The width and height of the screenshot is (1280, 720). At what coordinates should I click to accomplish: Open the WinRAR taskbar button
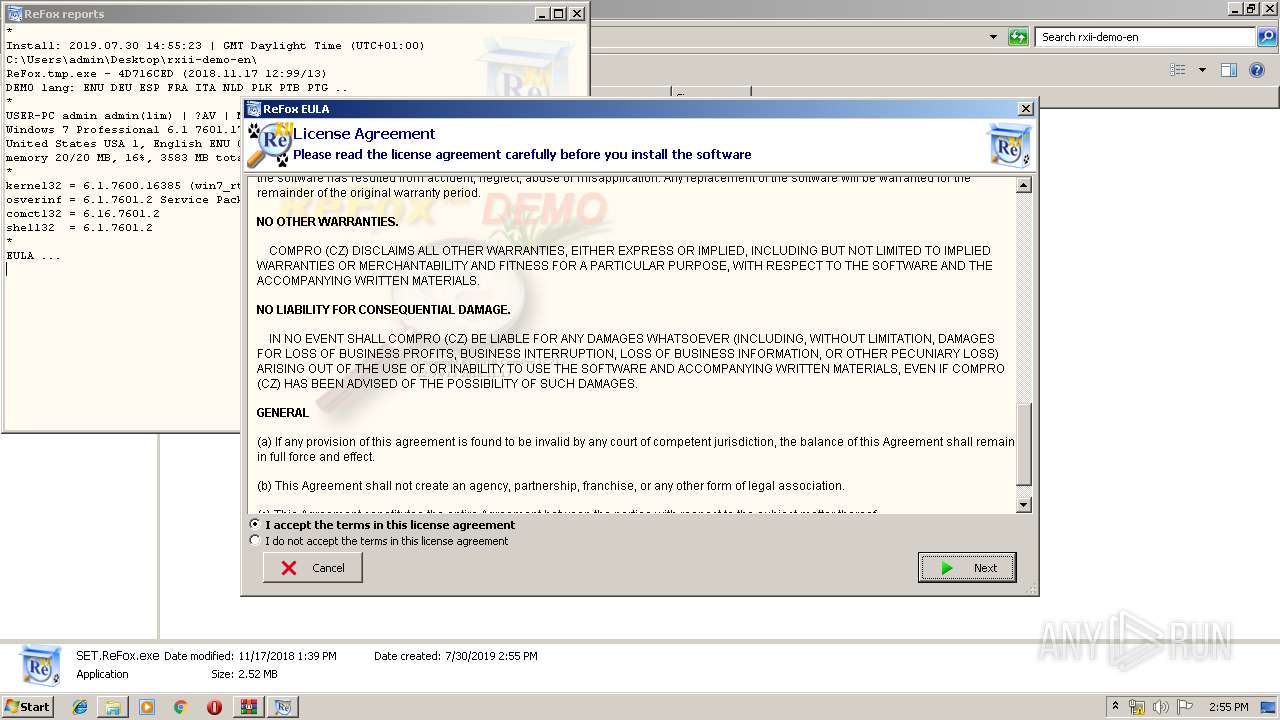tap(250, 707)
